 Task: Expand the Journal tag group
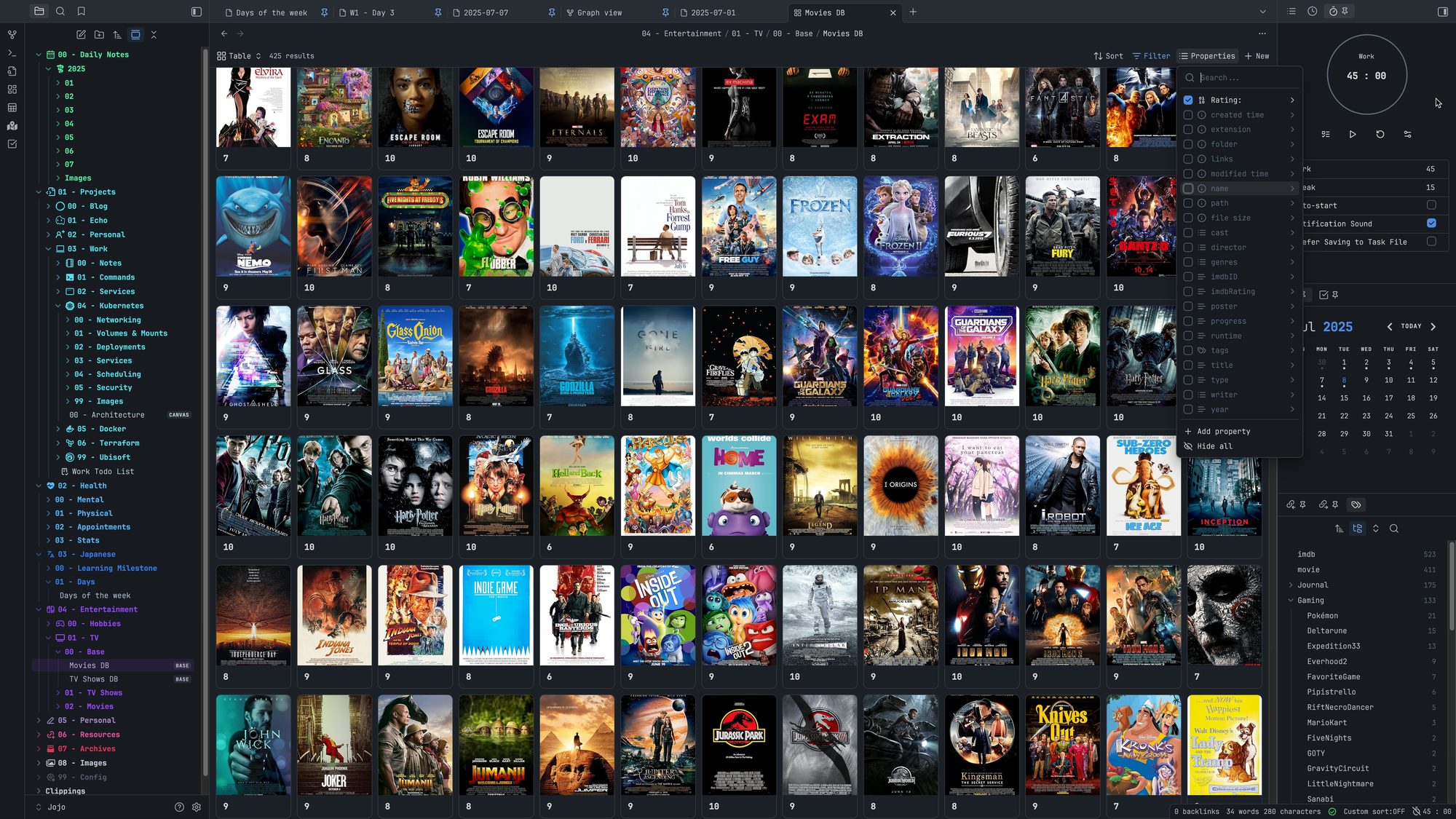(x=1291, y=585)
